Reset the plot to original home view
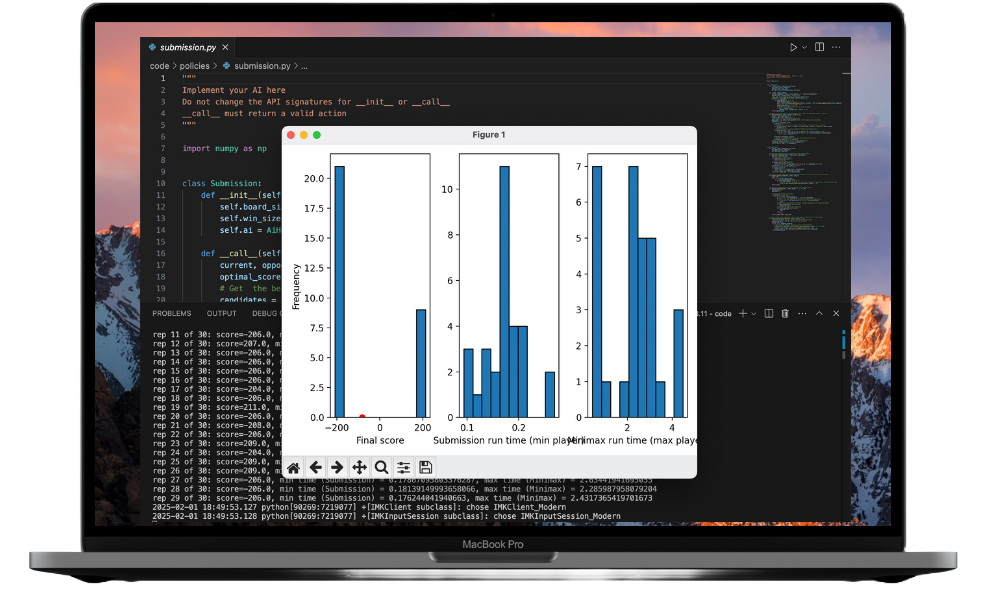This screenshot has height=609, width=992. point(293,467)
